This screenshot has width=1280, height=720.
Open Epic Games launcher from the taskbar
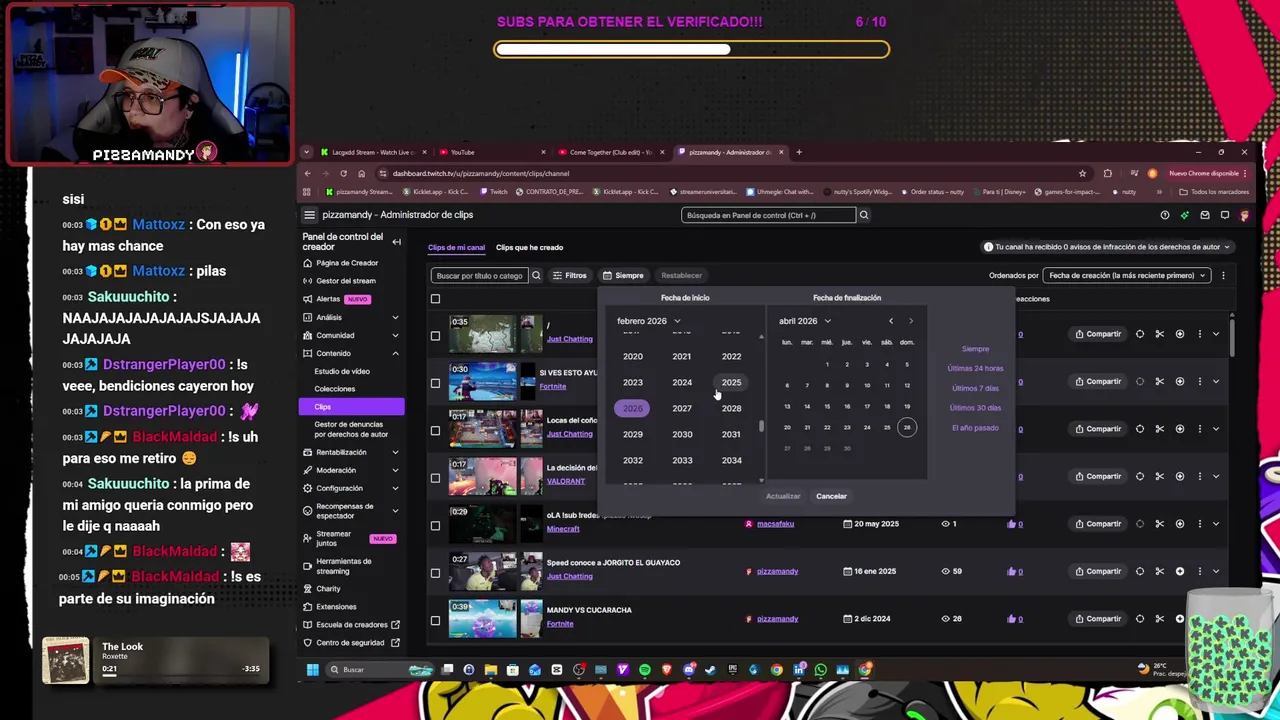point(733,670)
